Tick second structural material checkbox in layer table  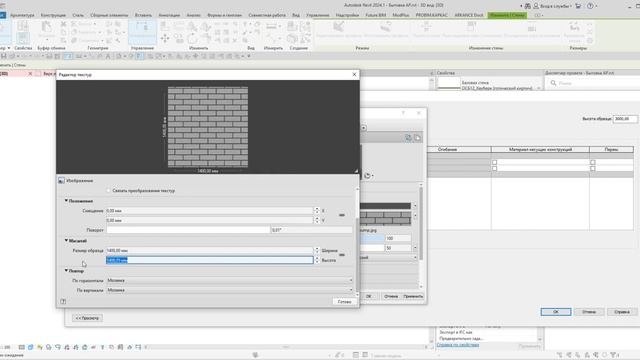tap(494, 169)
